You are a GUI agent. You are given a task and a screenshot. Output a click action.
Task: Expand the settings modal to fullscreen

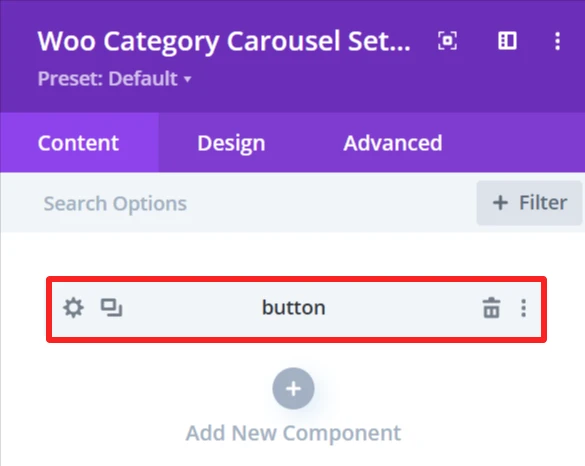447,41
